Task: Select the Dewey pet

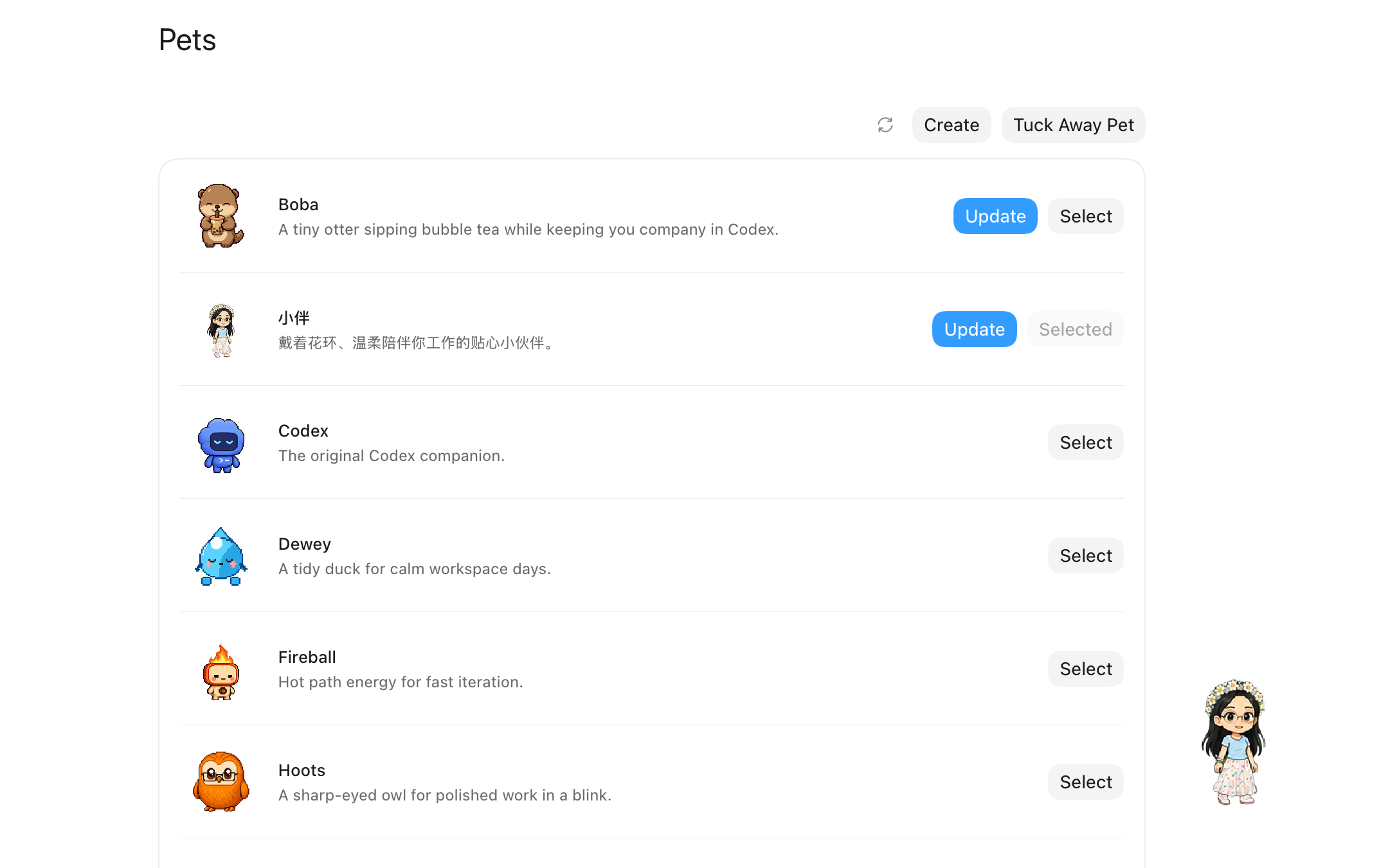Action: pos(1086,556)
